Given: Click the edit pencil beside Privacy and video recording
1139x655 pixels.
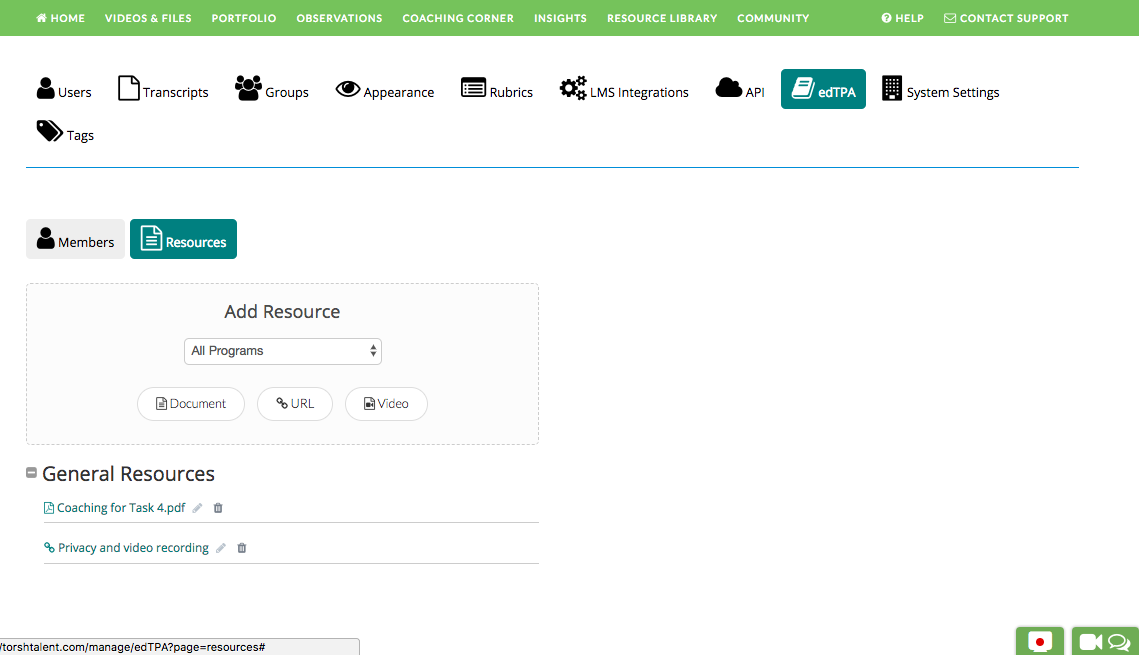Looking at the screenshot, I should (x=221, y=548).
